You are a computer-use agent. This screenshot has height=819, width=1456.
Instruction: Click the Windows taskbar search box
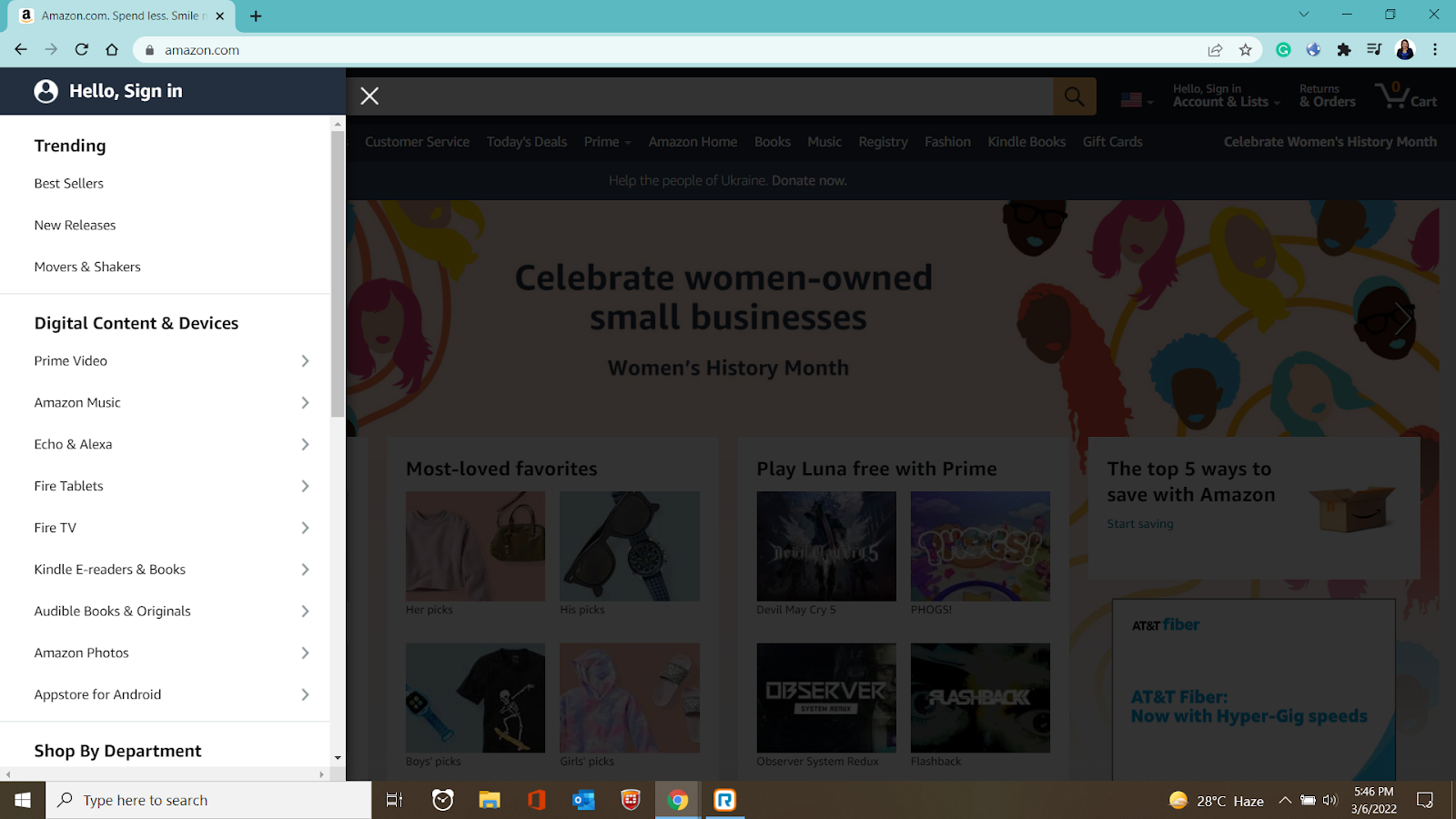pyautogui.click(x=208, y=800)
